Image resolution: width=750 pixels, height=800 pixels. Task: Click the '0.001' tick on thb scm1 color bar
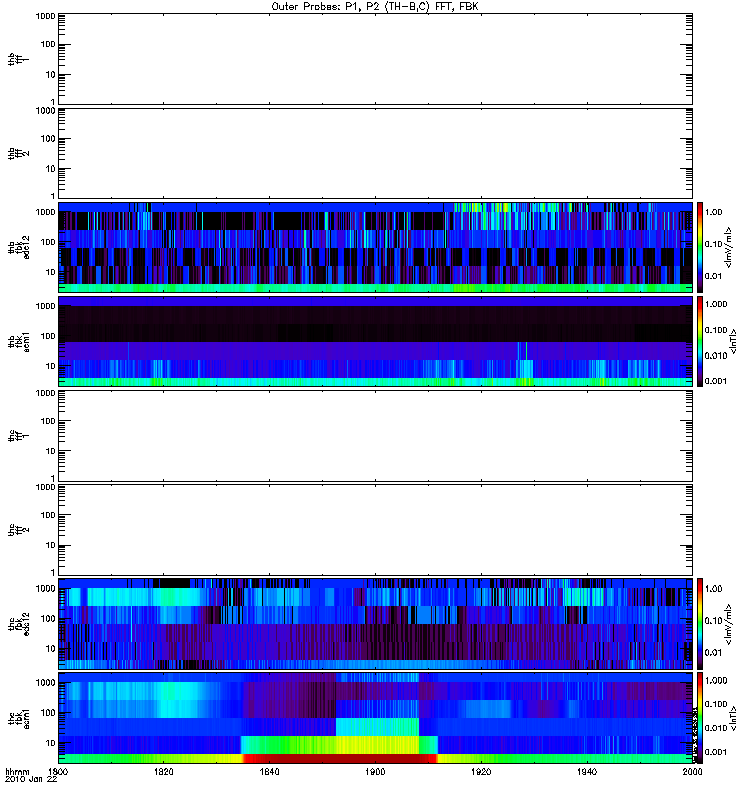point(716,381)
